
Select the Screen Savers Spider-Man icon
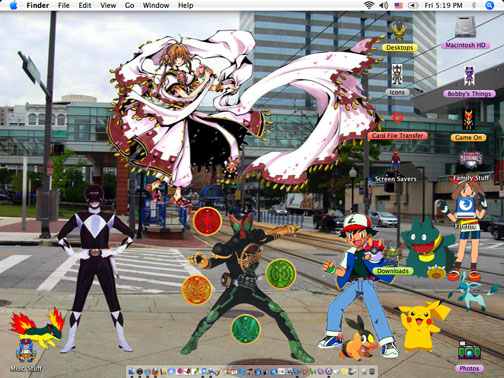coord(395,161)
